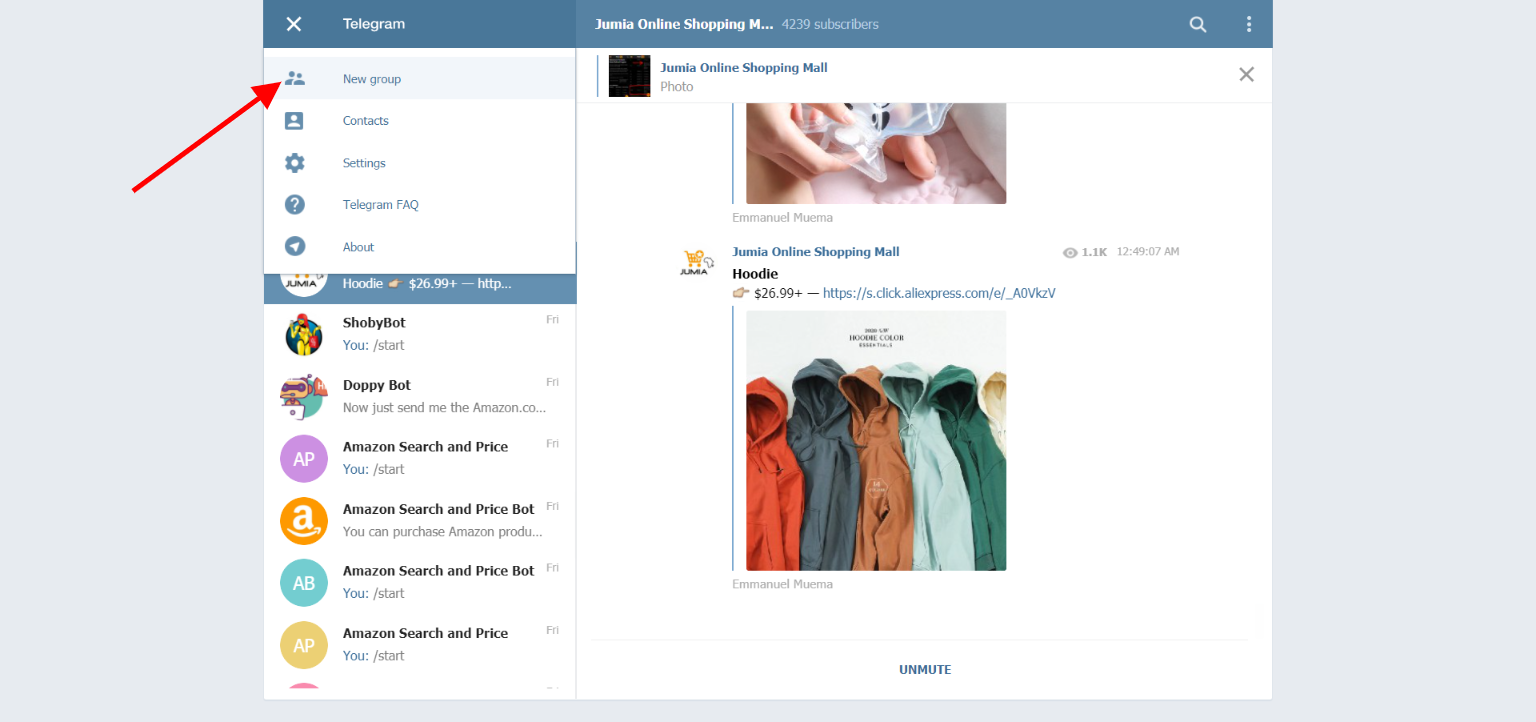Open the chat with the Amazon logo avatar
Viewport: 1536px width, 722px height.
(x=420, y=521)
